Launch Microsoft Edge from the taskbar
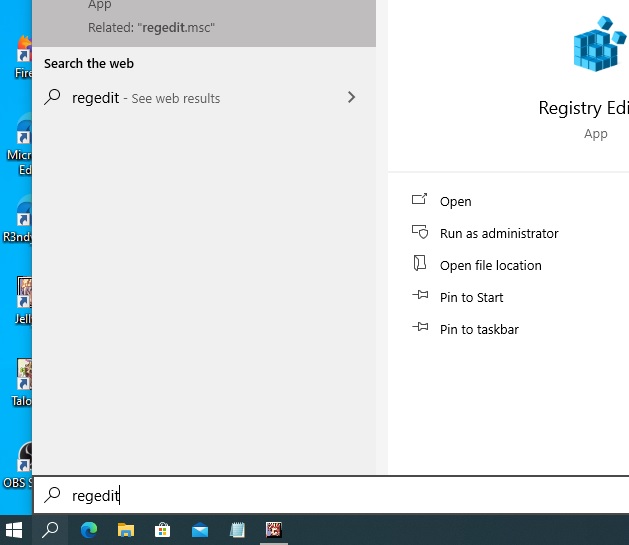The image size is (629, 545). click(x=89, y=530)
